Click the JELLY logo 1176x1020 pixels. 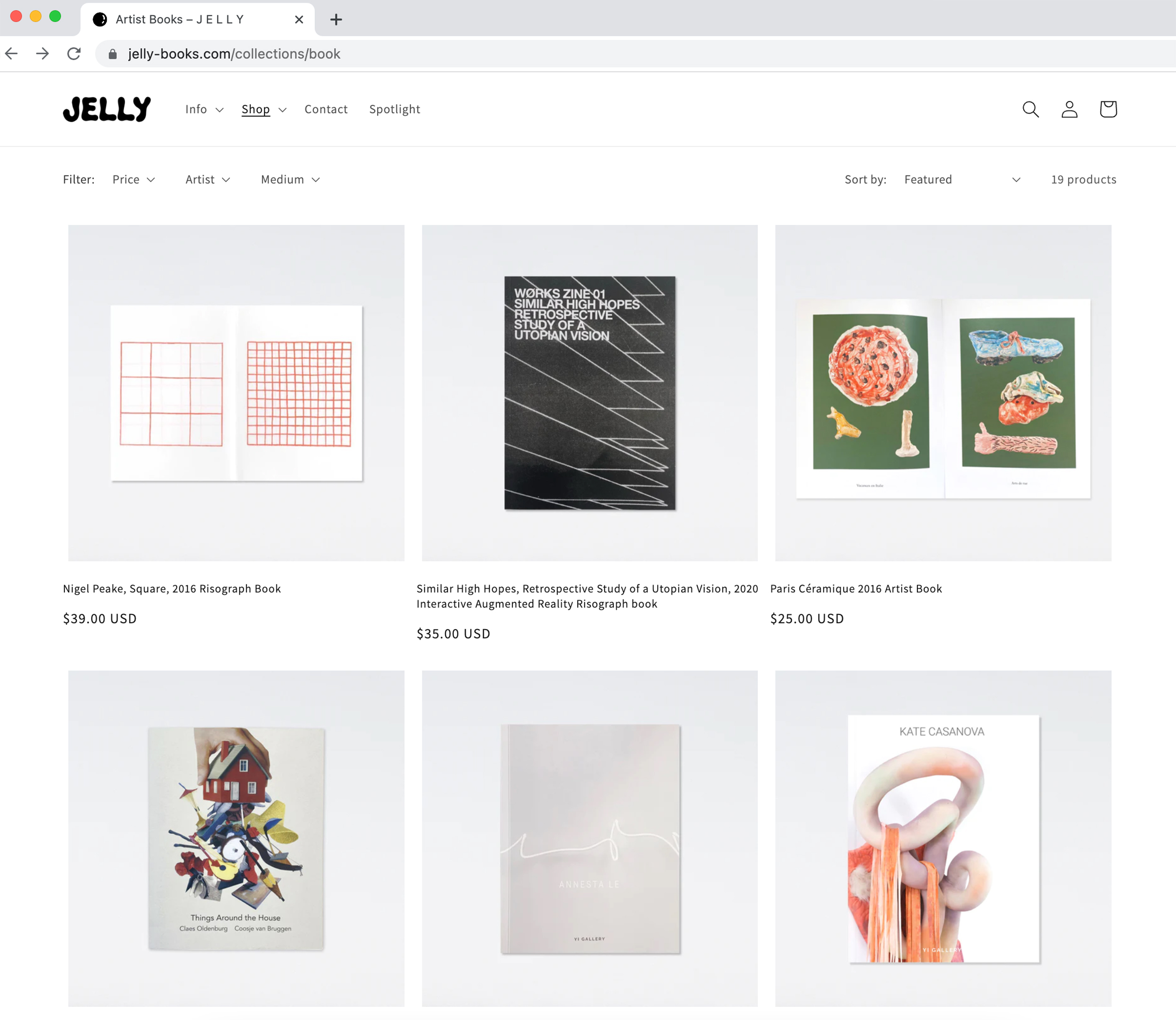tap(107, 109)
